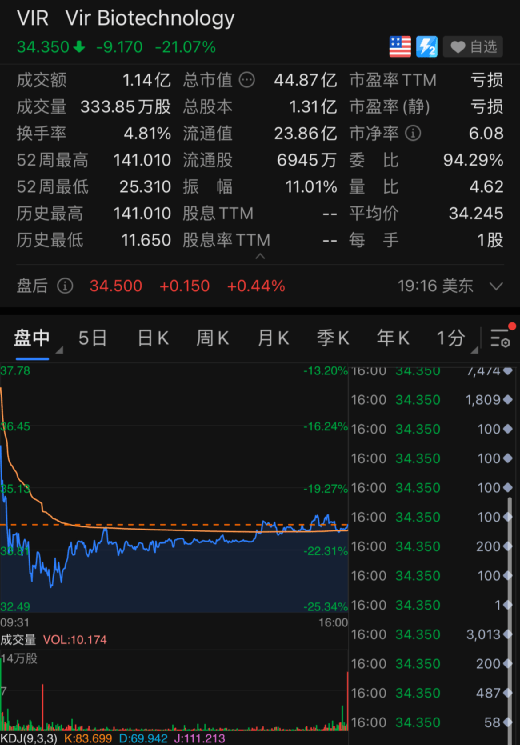The width and height of the screenshot is (520, 745).
Task: Tap the US flag market icon
Action: pos(400,47)
